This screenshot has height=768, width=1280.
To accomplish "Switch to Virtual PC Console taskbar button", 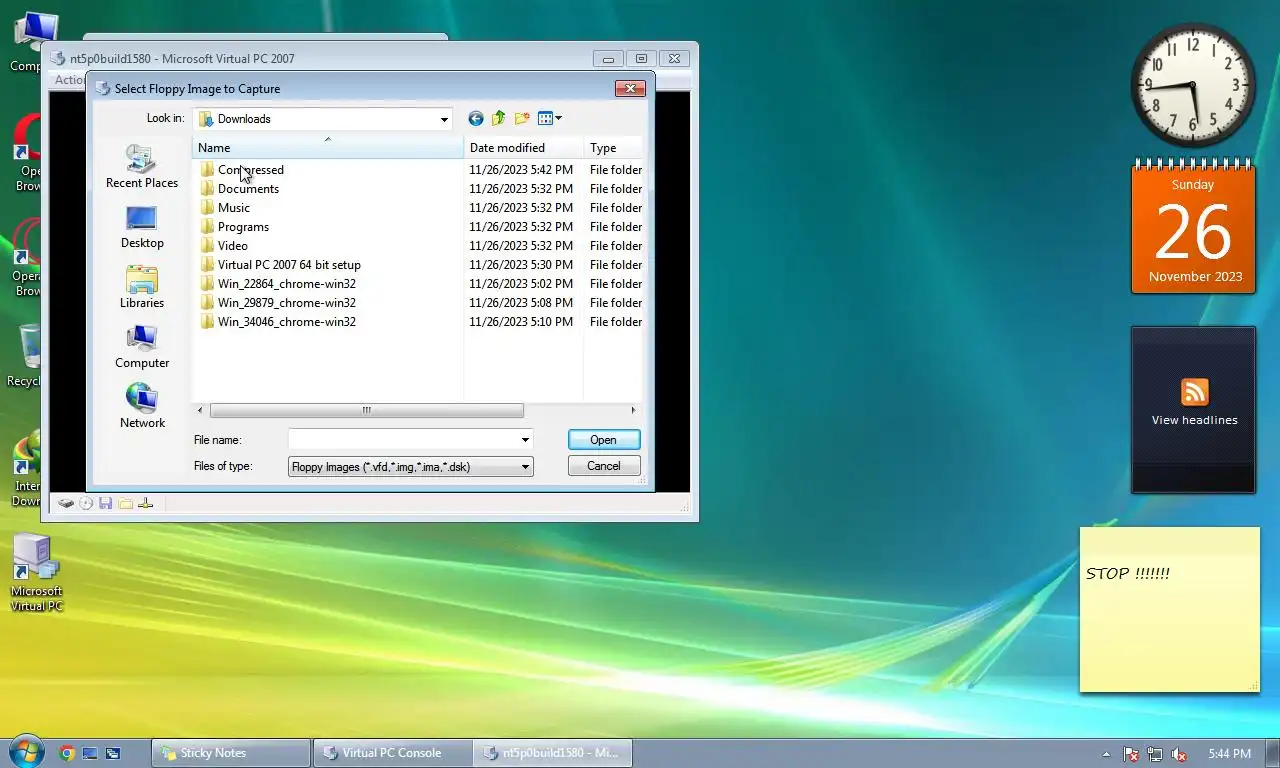I will pyautogui.click(x=392, y=753).
